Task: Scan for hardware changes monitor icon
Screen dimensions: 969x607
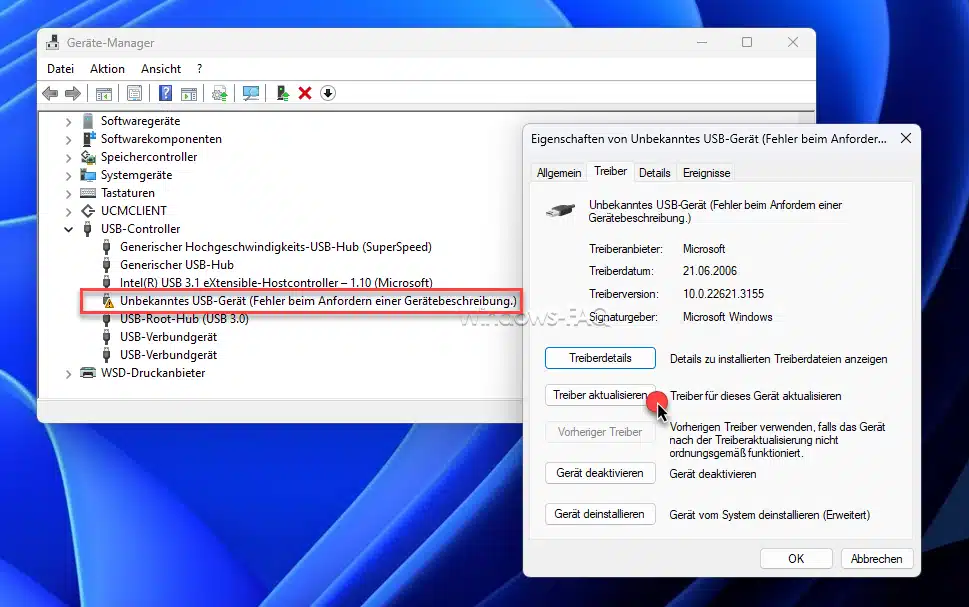Action: 251,93
